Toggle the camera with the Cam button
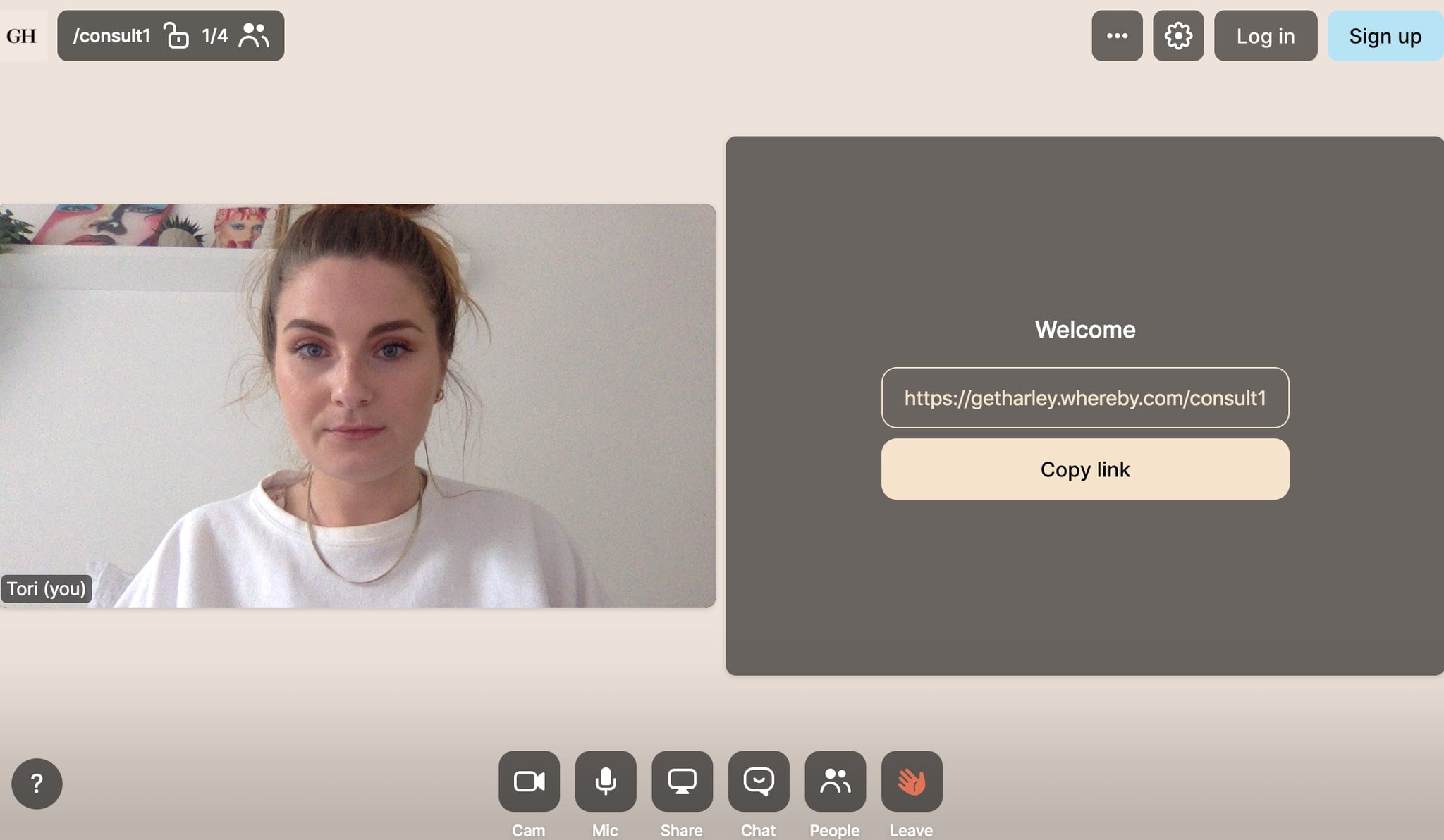Viewport: 1444px width, 840px height. point(529,781)
